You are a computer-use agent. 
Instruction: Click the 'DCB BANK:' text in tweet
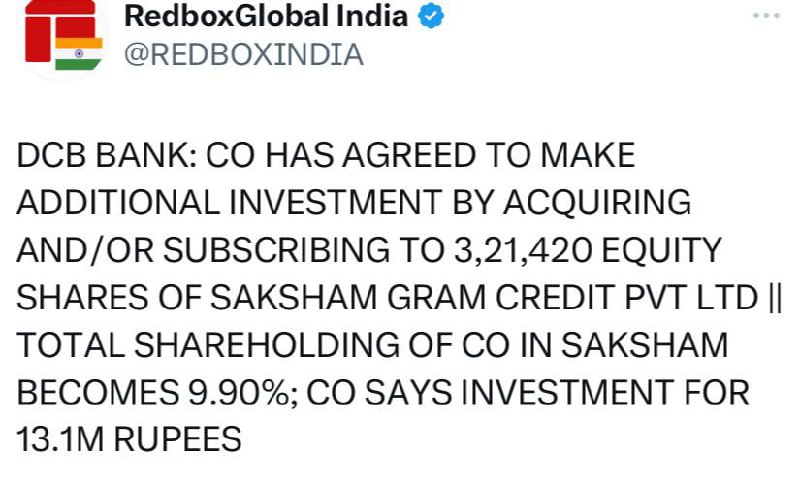coord(106,155)
